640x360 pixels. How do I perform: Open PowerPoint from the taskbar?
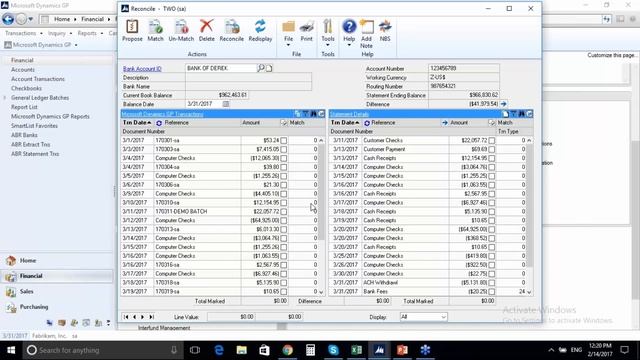pos(402,350)
